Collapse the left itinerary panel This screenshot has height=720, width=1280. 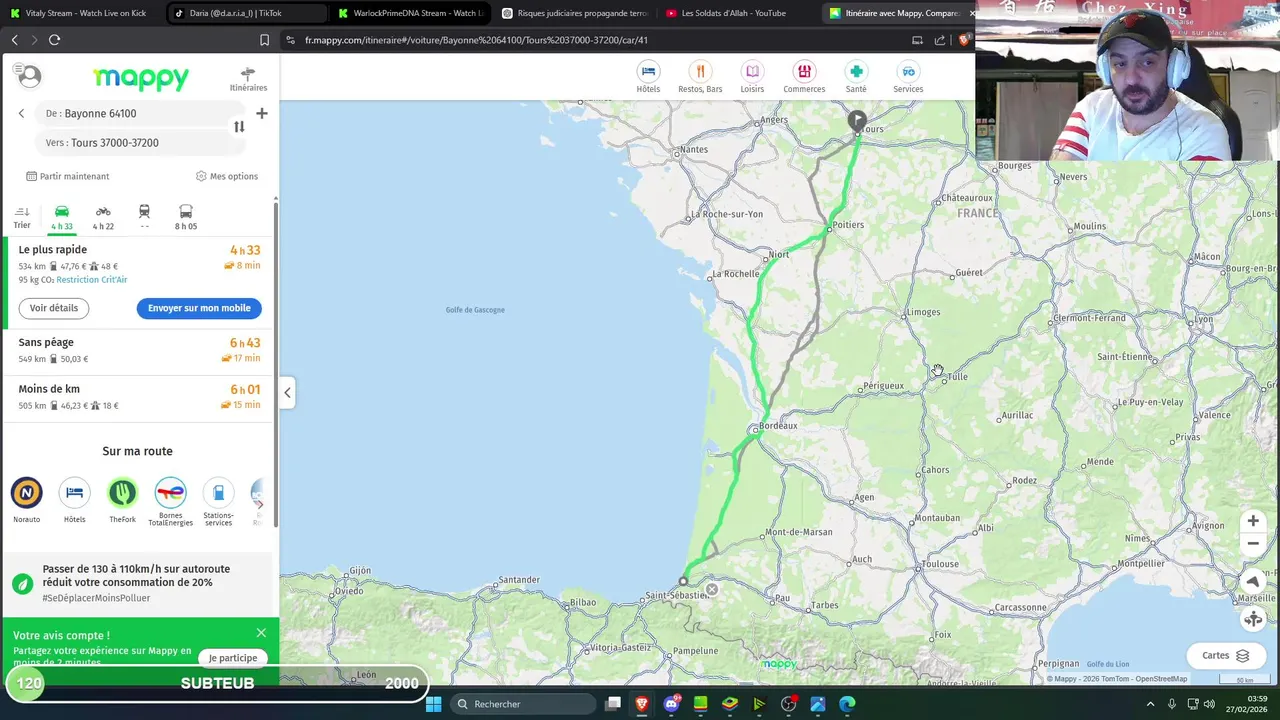click(x=287, y=392)
